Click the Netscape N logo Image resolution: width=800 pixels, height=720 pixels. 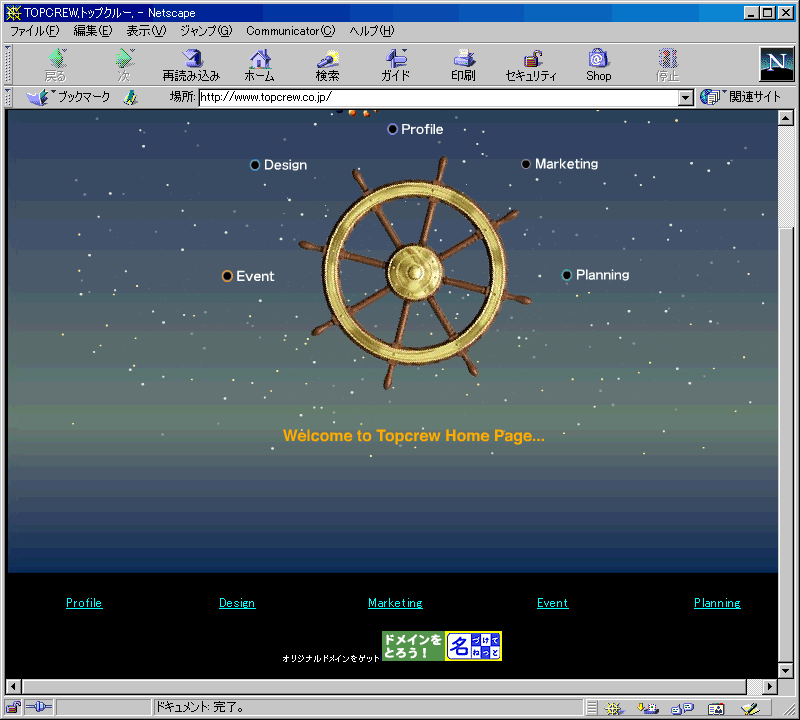point(777,64)
